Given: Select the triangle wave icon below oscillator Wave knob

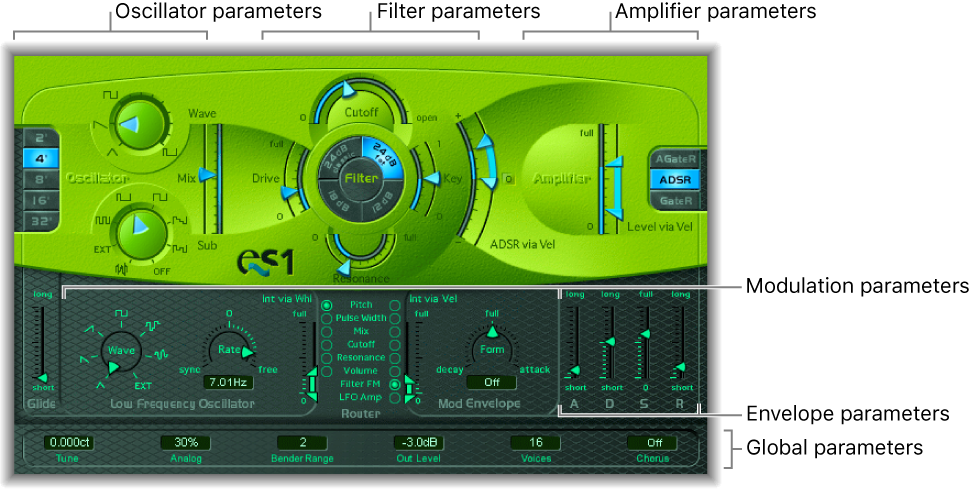Looking at the screenshot, I should coord(114,151).
